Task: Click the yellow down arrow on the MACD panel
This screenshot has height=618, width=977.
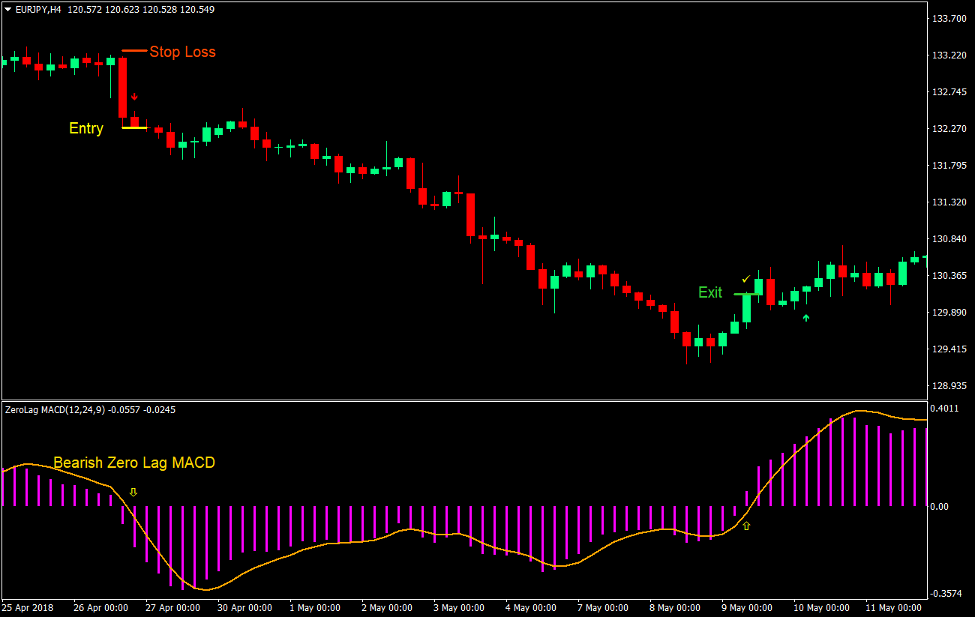Action: click(x=133, y=491)
